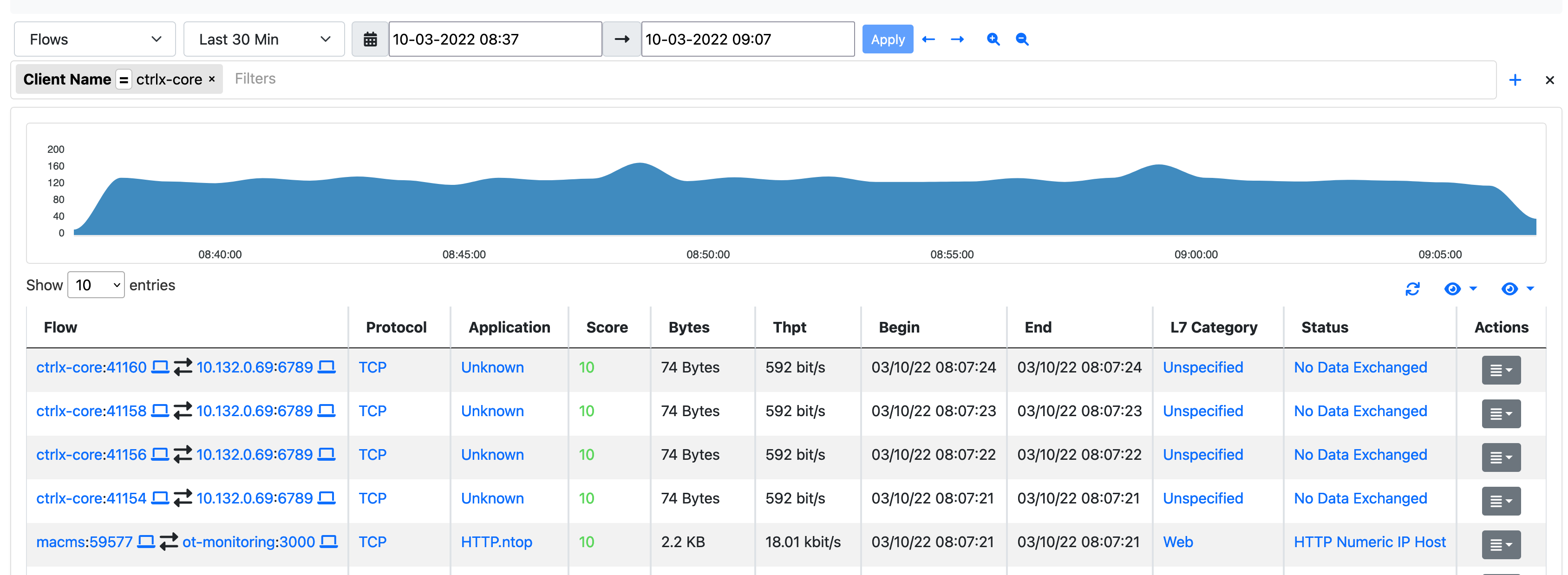The image size is (1568, 575).
Task: Open actions menu for ctrlx-core:41154 row
Action: pos(1501,501)
